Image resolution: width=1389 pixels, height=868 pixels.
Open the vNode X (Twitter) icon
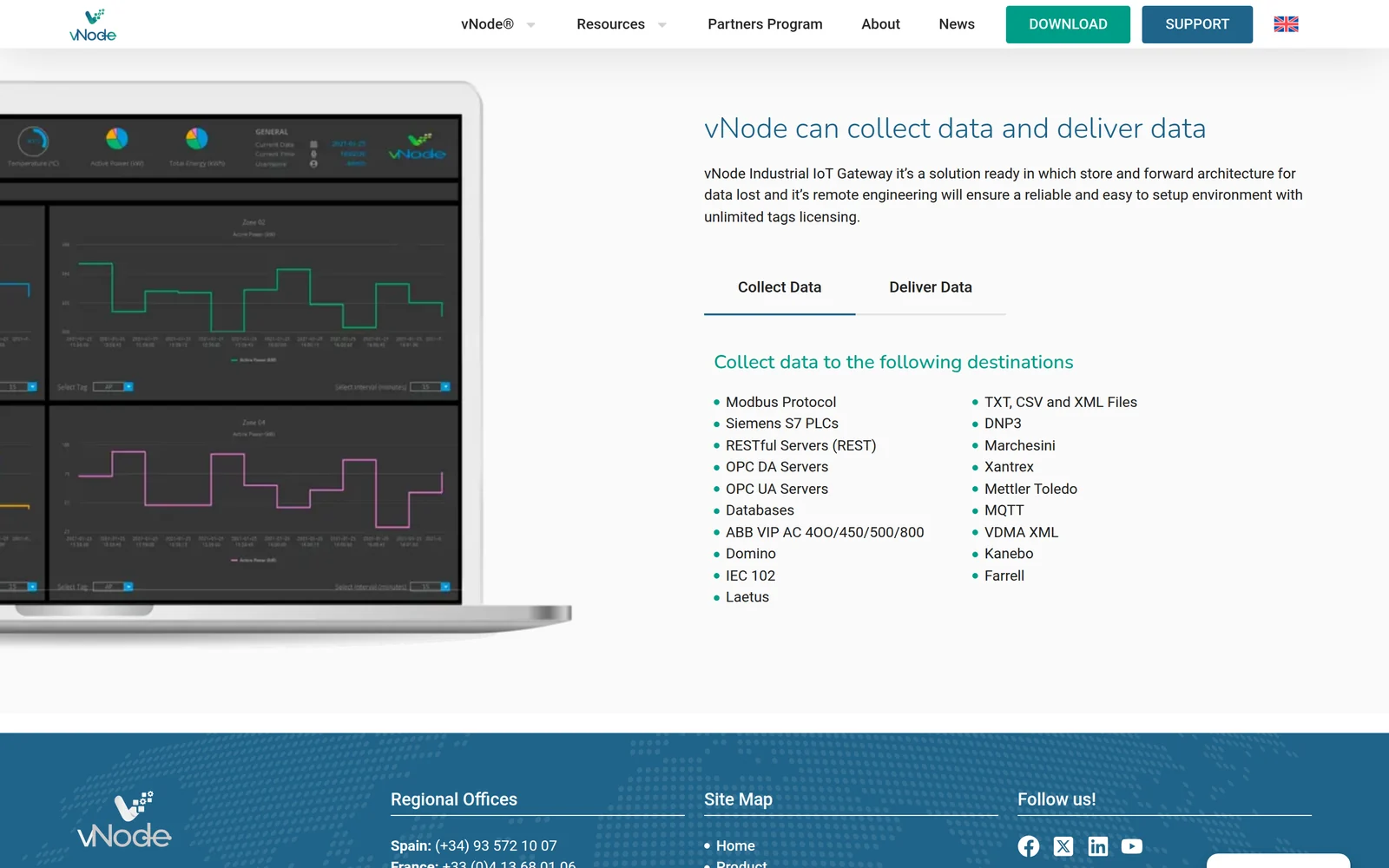tap(1063, 846)
